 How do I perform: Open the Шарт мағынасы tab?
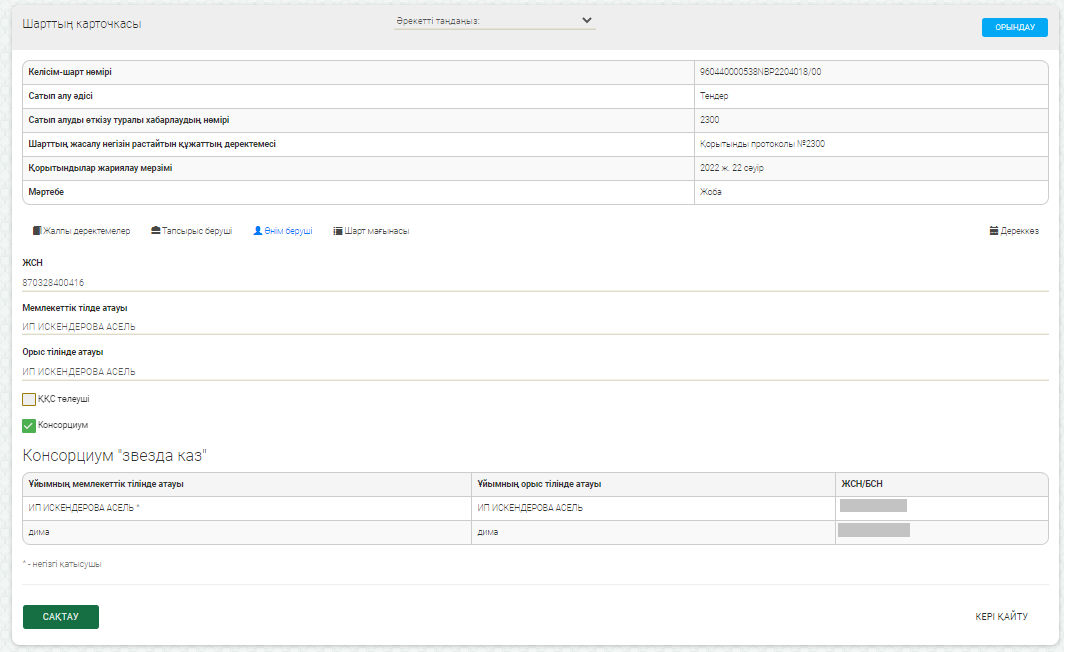(377, 231)
